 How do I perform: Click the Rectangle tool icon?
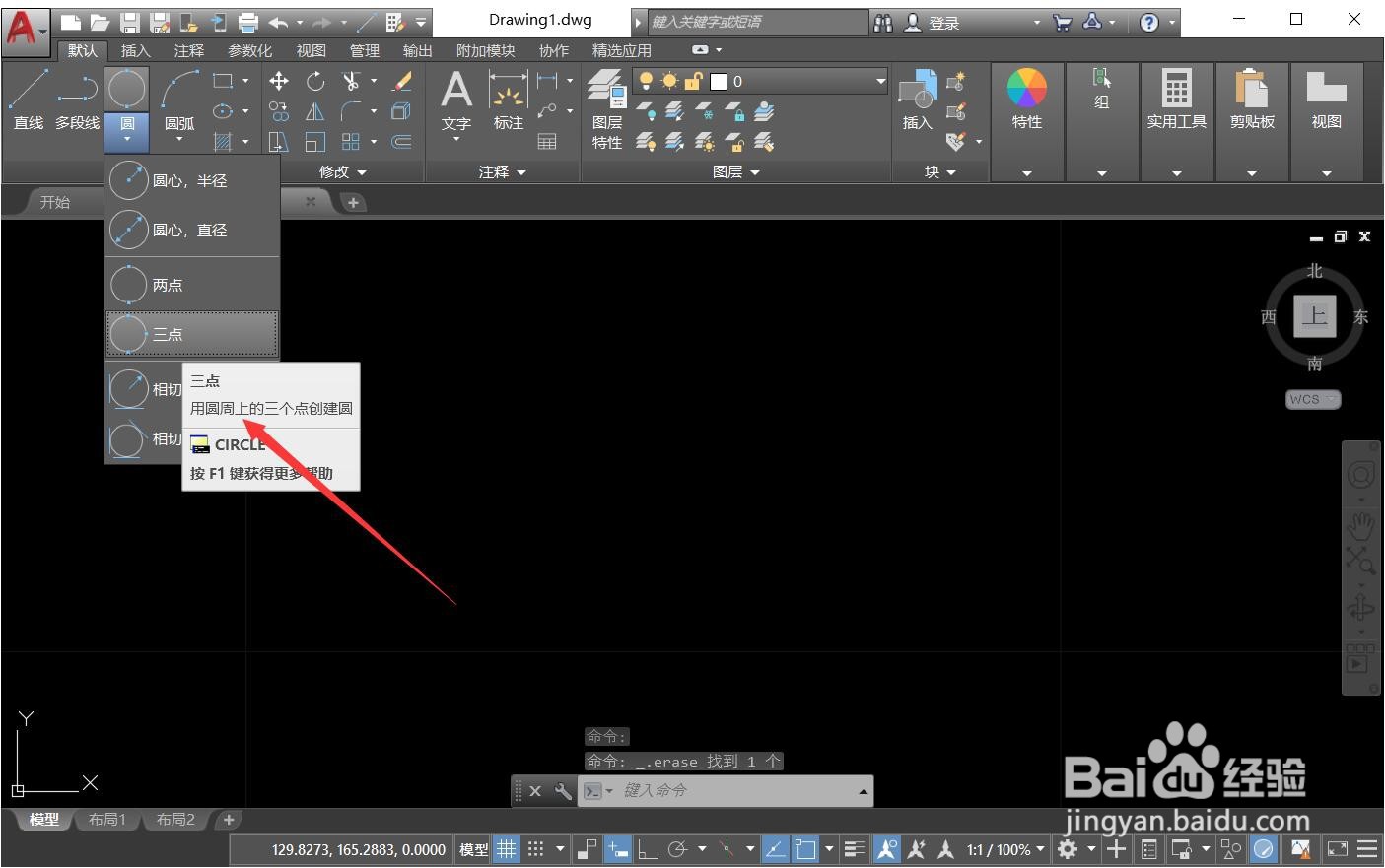click(x=223, y=81)
